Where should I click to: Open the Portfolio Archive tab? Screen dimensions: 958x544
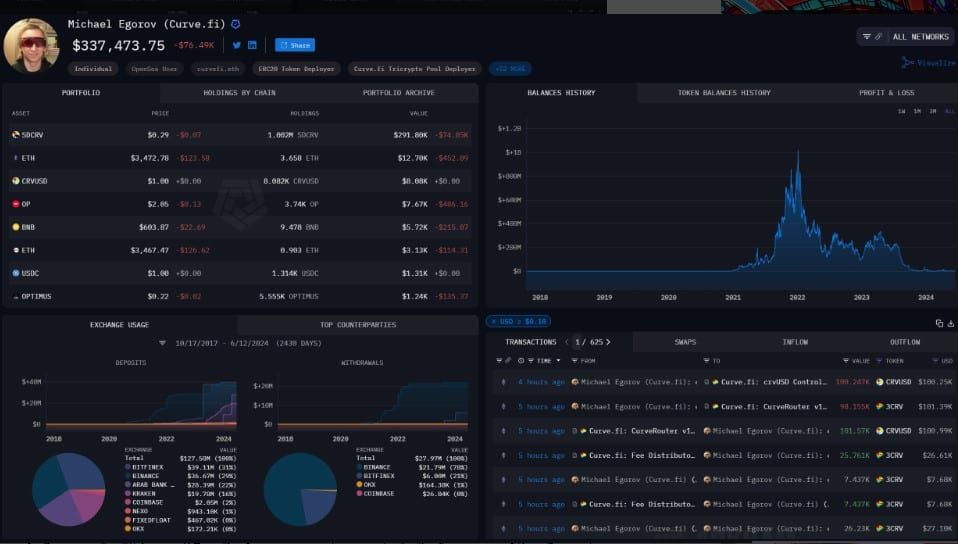click(398, 93)
